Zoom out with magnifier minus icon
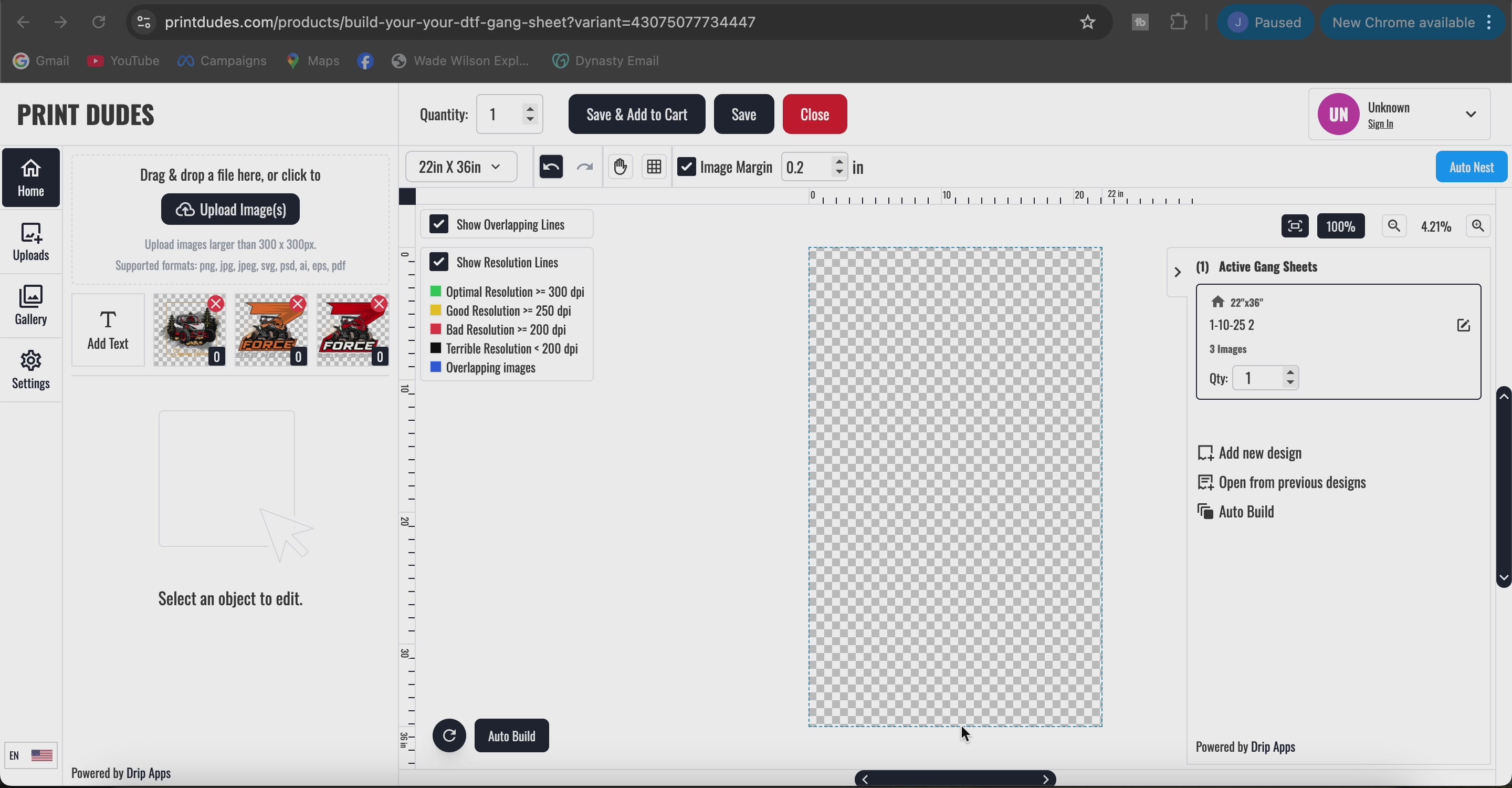The height and width of the screenshot is (788, 1512). click(1394, 226)
